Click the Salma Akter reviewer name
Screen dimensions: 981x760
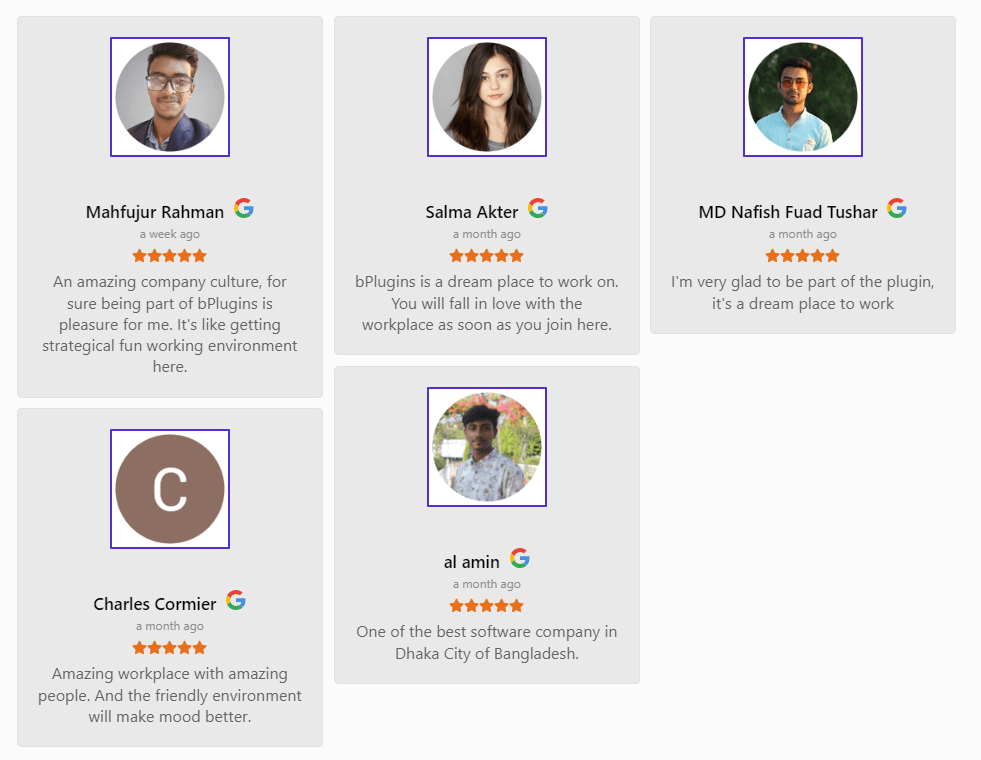[x=472, y=212]
